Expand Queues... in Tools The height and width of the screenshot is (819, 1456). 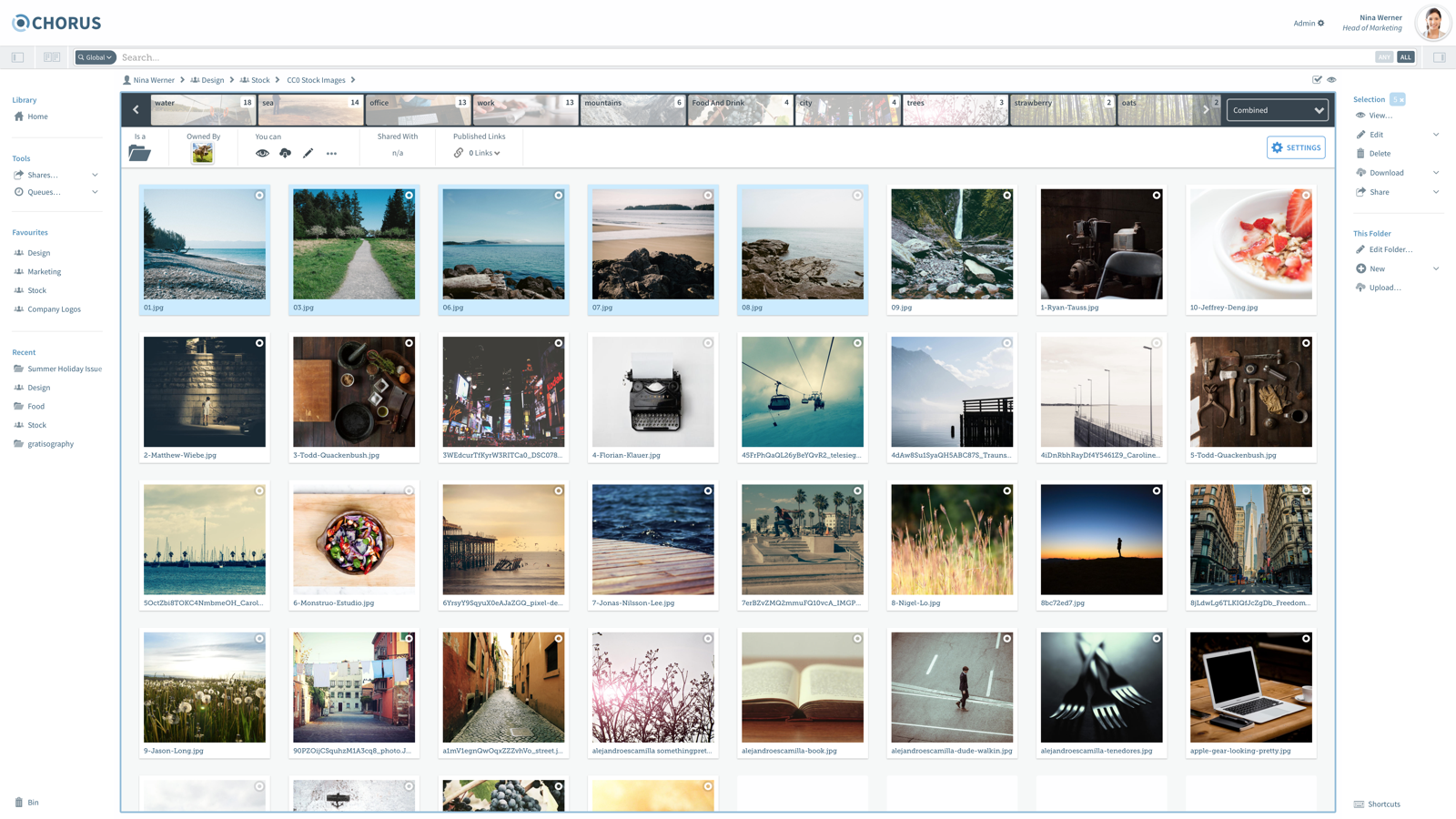point(95,192)
